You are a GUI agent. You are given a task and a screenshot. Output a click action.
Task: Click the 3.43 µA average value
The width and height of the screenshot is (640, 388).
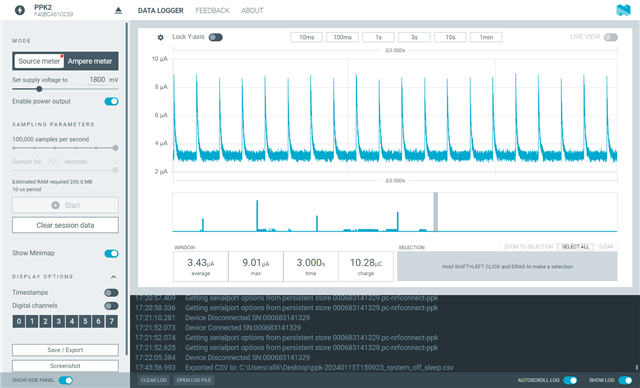(x=200, y=263)
